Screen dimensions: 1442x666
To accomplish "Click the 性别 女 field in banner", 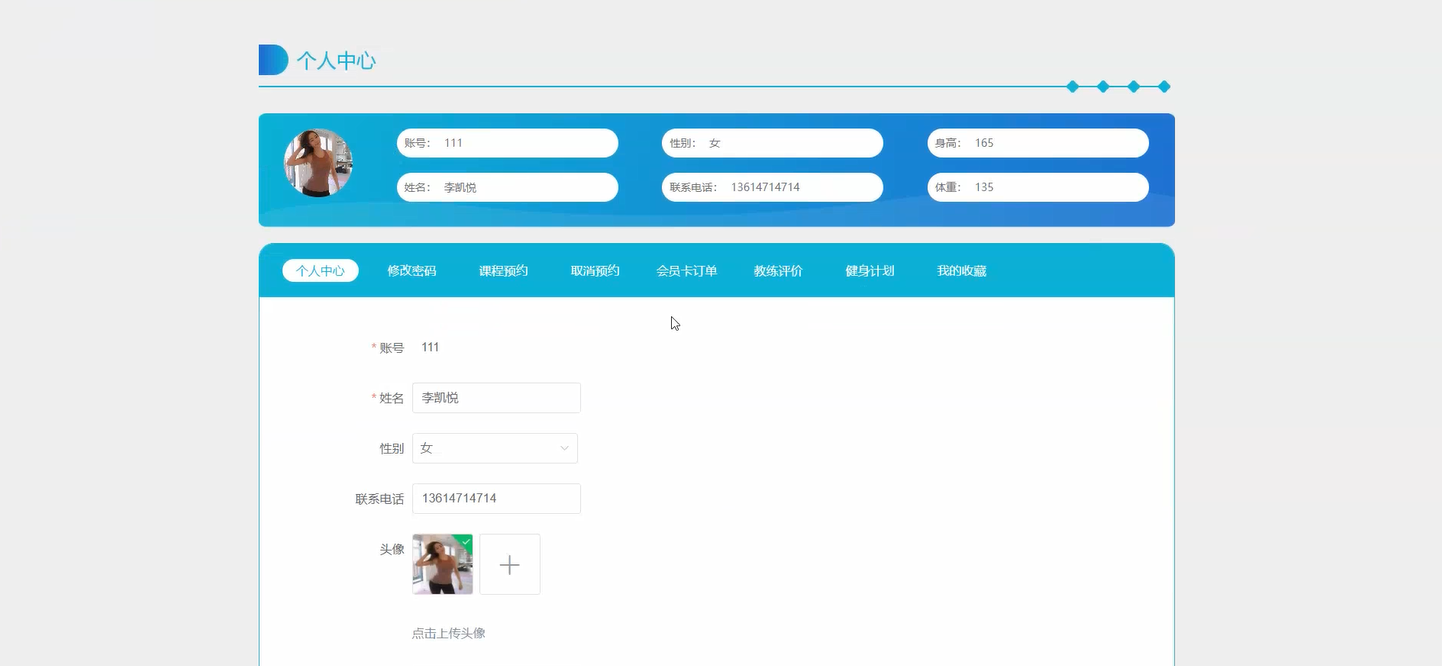I will [x=772, y=143].
